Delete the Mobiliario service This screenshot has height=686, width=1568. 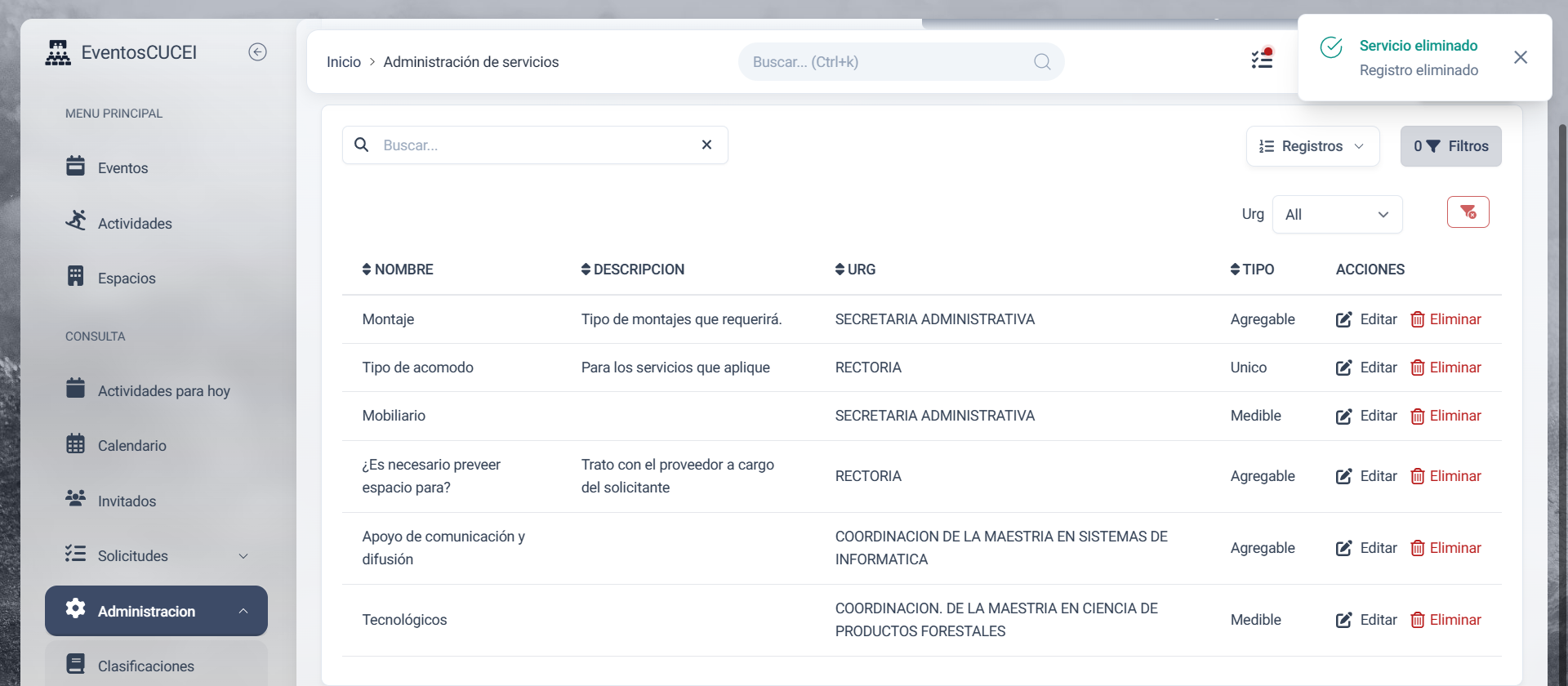click(1446, 416)
